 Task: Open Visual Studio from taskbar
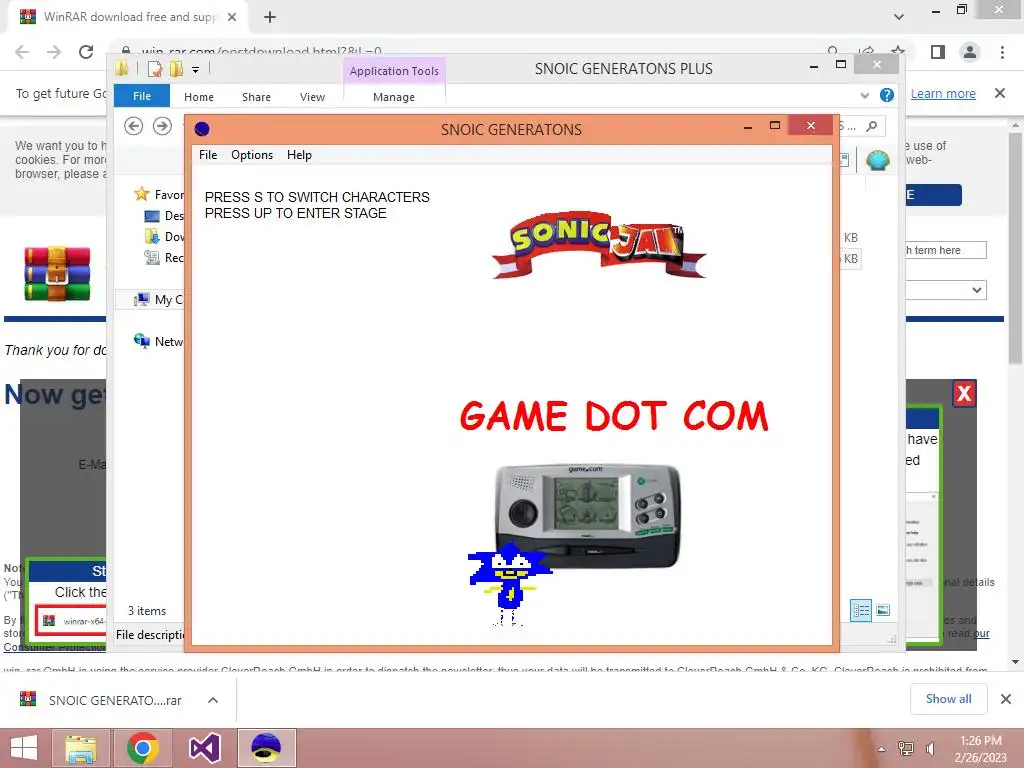[205, 748]
